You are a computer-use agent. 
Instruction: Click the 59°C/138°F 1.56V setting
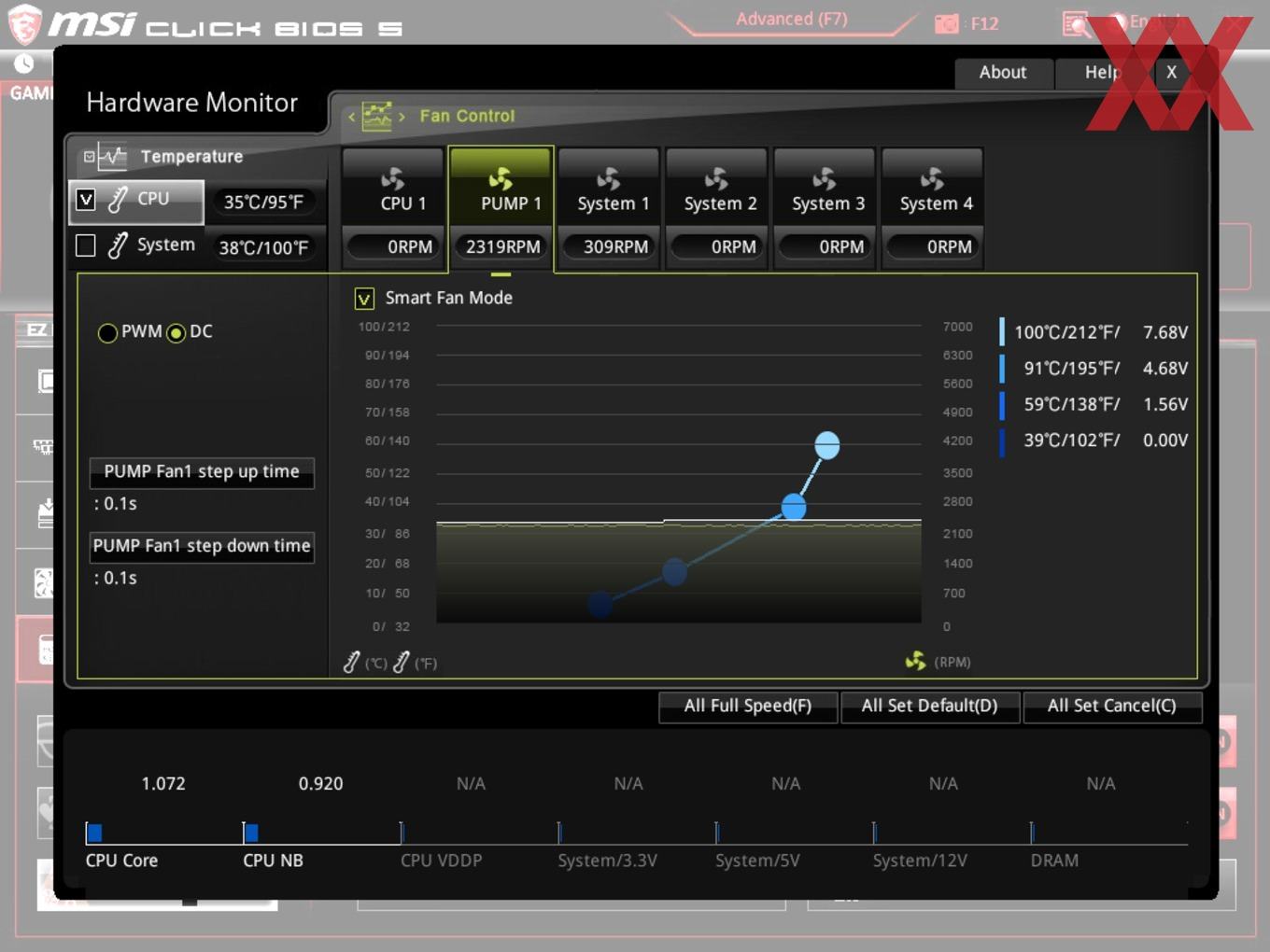coord(1094,404)
